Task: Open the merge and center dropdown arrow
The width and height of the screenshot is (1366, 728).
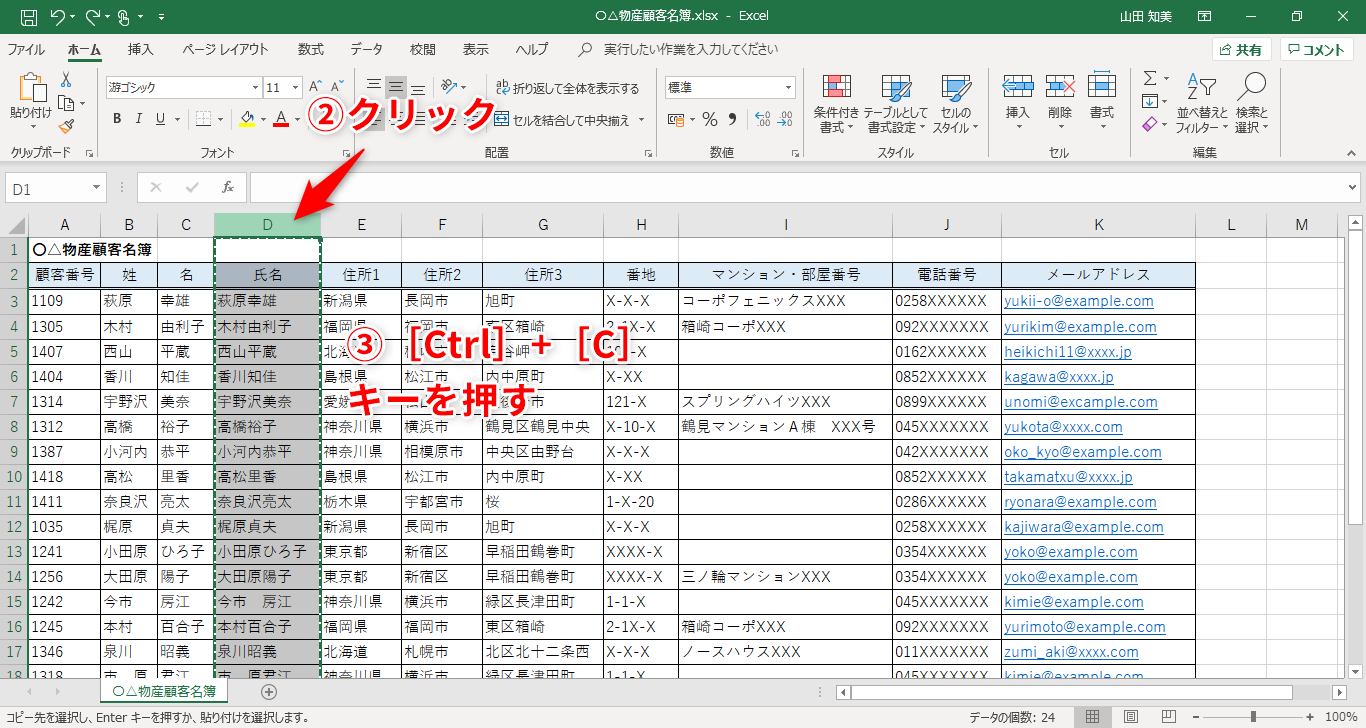Action: [639, 120]
